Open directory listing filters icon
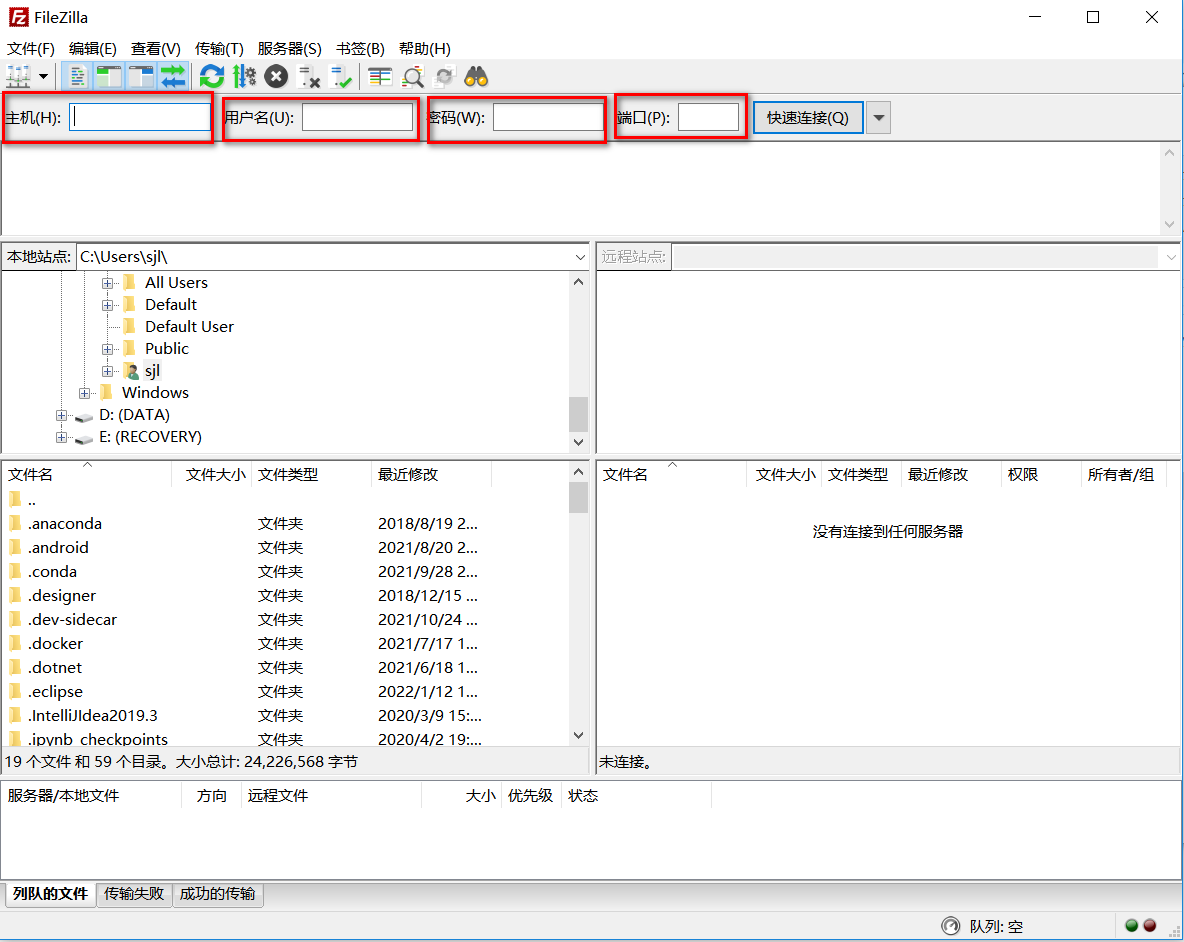Screen dimensions: 1184x942 pos(380,76)
